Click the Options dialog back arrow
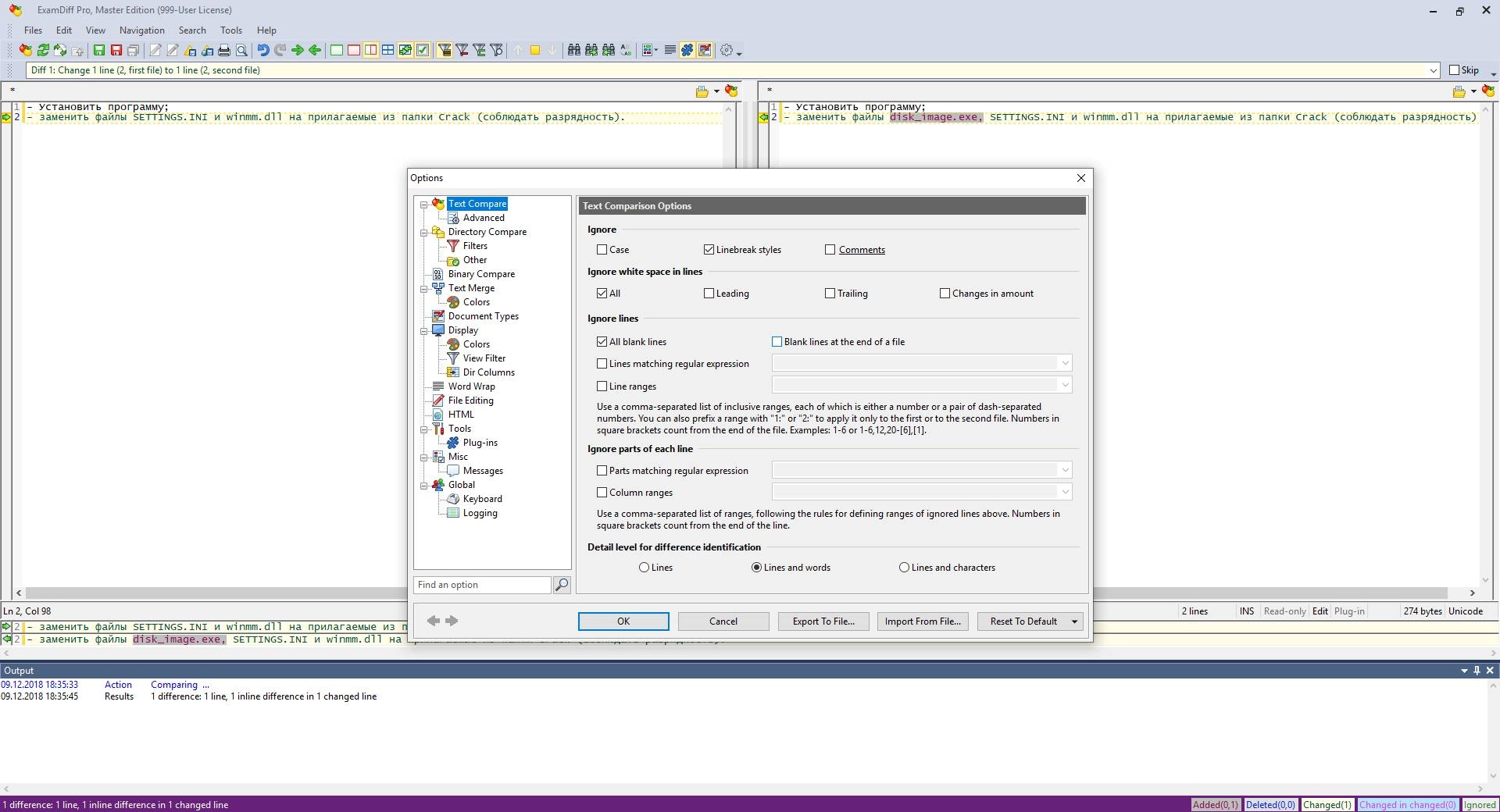This screenshot has height=812, width=1500. [434, 621]
